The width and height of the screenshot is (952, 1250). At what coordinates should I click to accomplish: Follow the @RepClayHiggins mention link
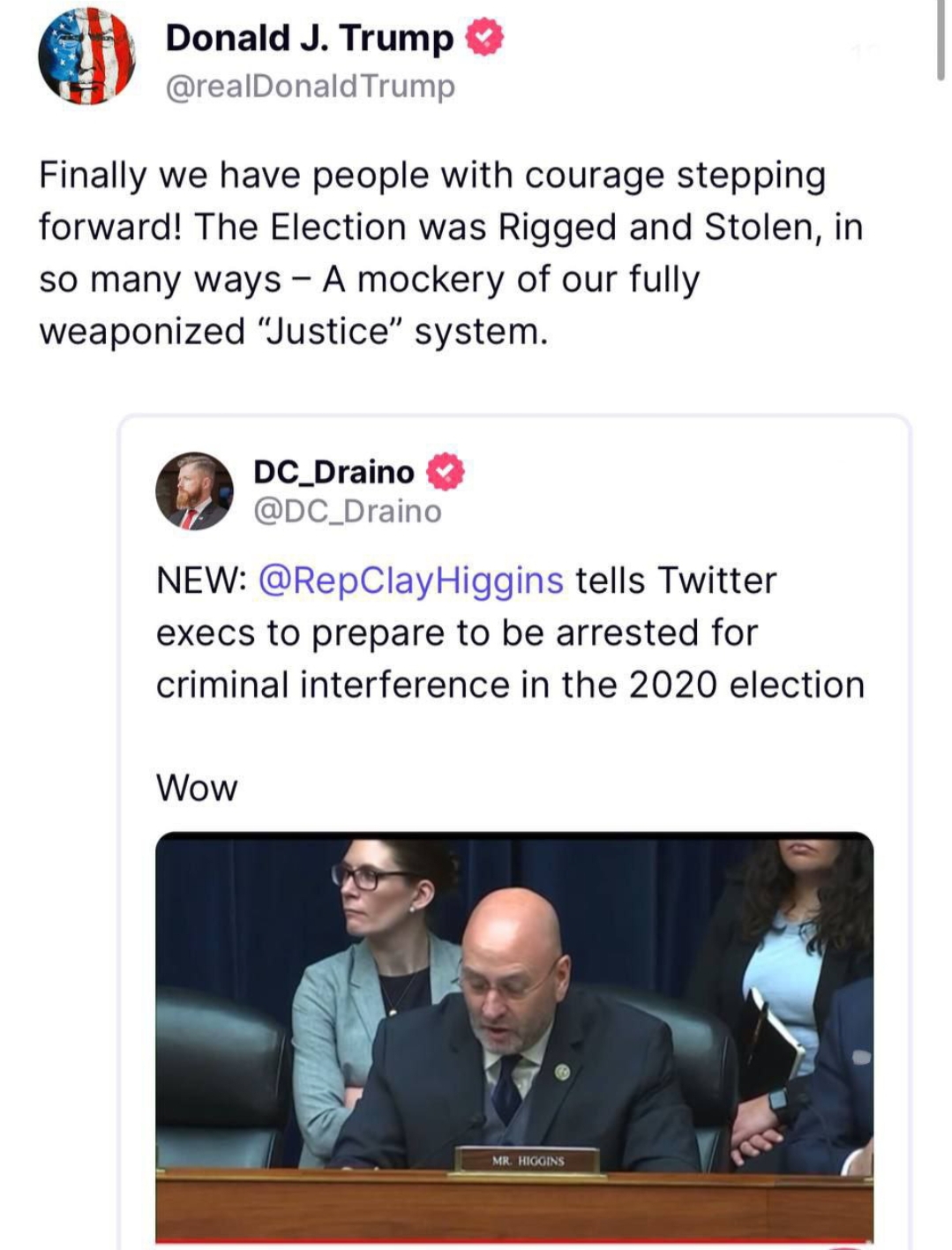(x=410, y=580)
